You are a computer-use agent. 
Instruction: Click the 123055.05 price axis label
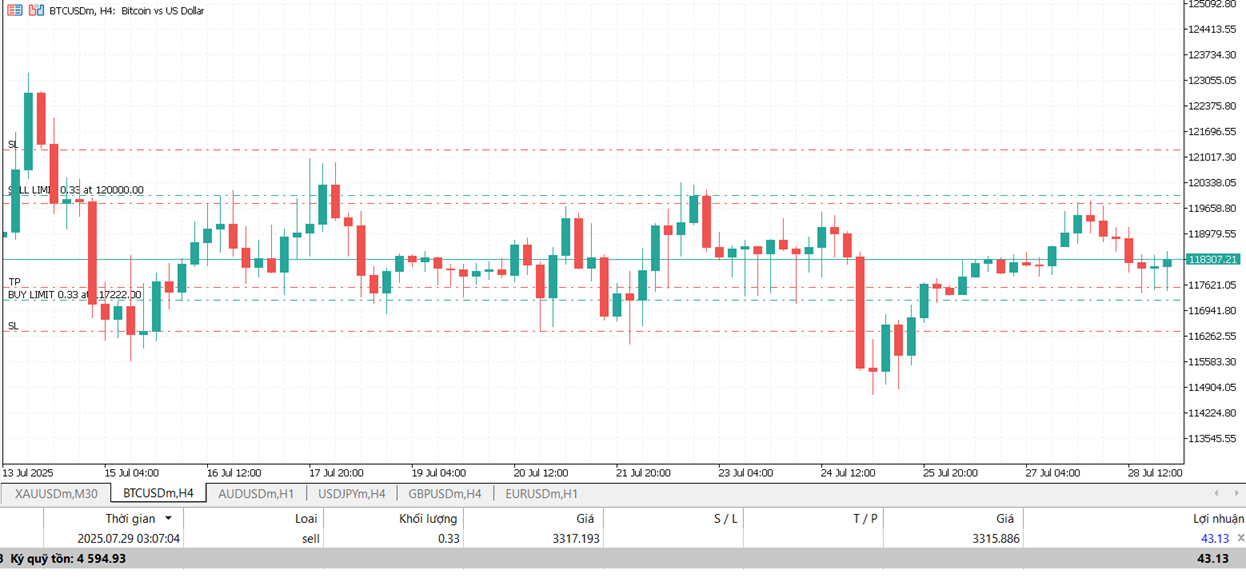click(x=1212, y=80)
